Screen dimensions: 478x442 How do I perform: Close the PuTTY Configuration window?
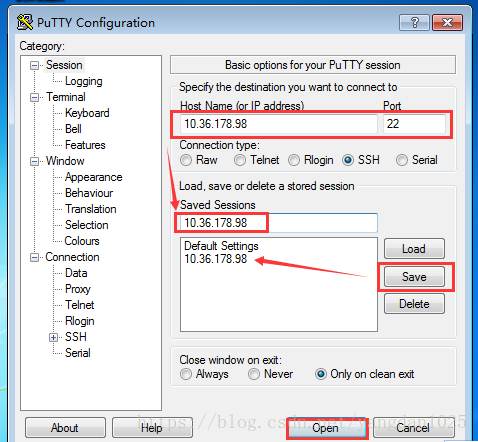click(x=447, y=23)
